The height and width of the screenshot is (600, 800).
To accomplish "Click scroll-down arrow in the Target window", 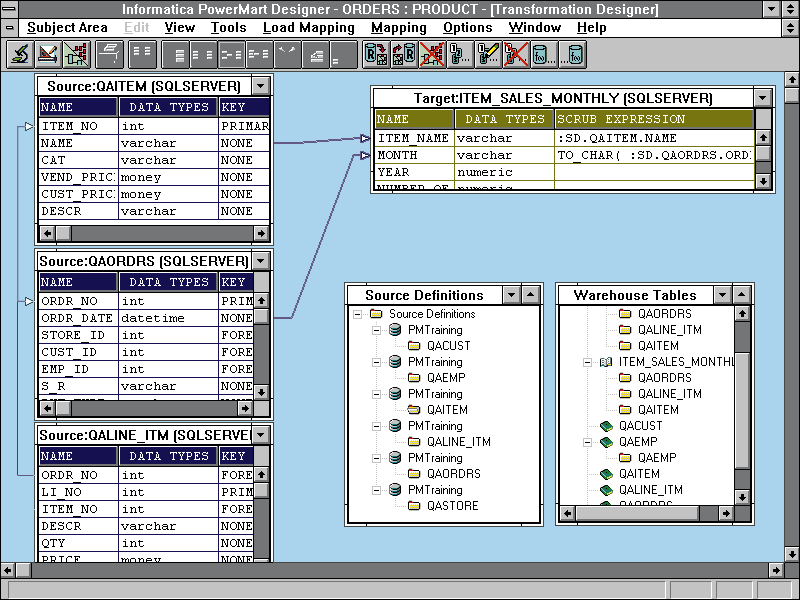I will tap(763, 181).
